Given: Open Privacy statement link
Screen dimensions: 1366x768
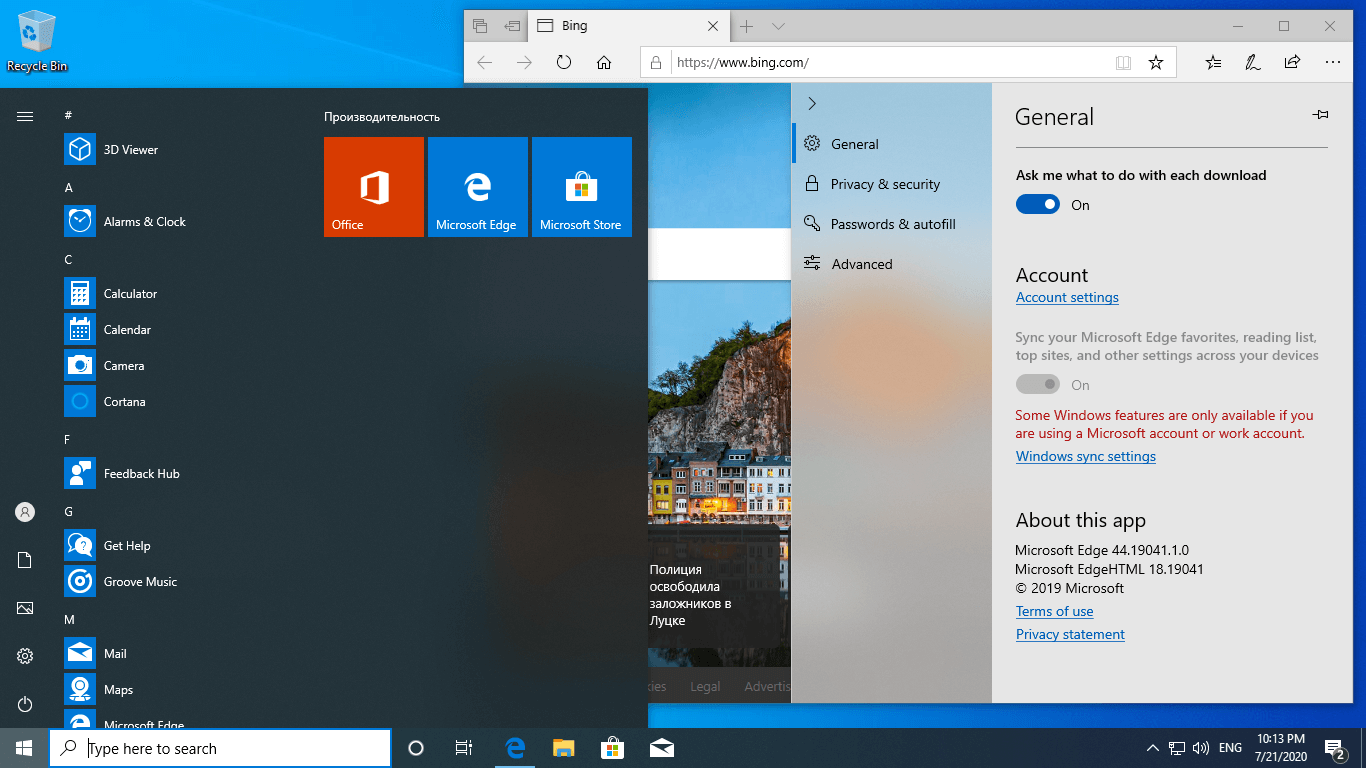Looking at the screenshot, I should tap(1070, 635).
